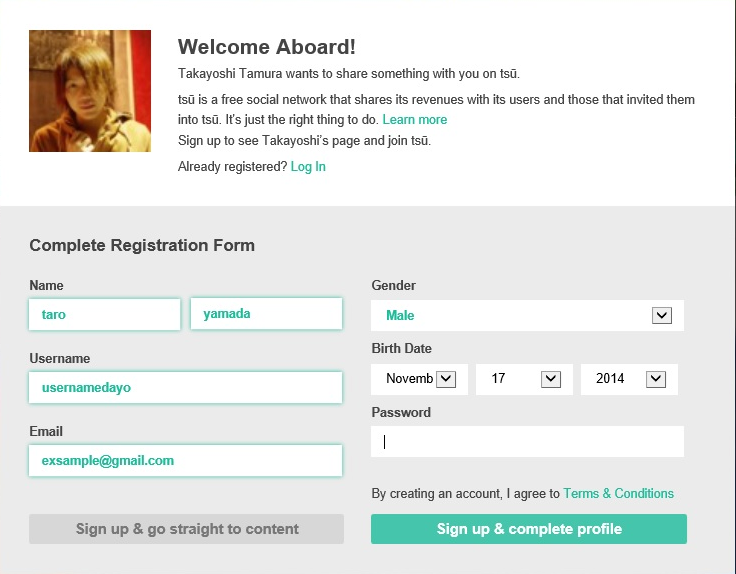Expand the birth month dropdown arrow
This screenshot has height=574, width=736.
pyautogui.click(x=445, y=379)
